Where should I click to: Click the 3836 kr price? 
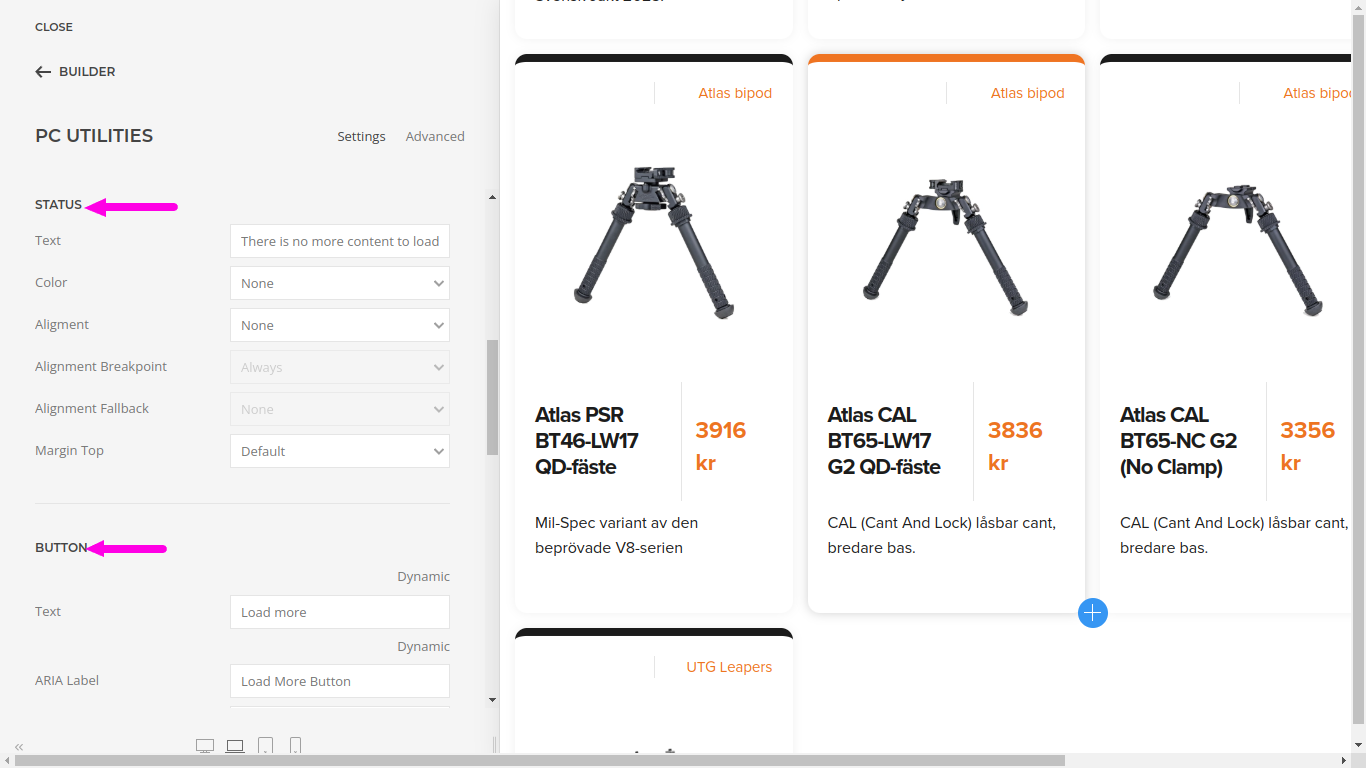pyautogui.click(x=1015, y=446)
